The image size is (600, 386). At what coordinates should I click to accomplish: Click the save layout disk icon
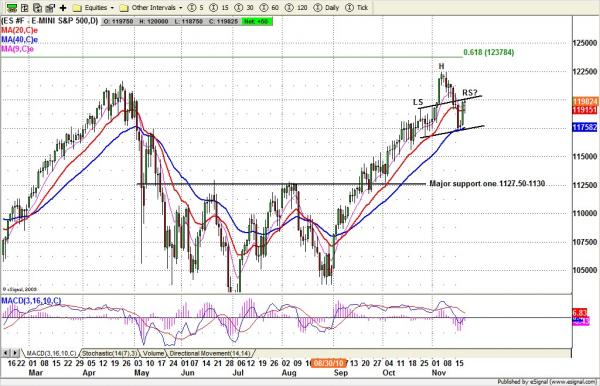coord(50,7)
